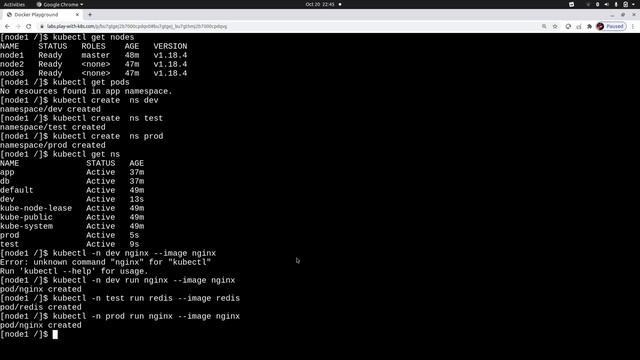
Task: Click the browser forward arrow
Action: (x=18, y=27)
